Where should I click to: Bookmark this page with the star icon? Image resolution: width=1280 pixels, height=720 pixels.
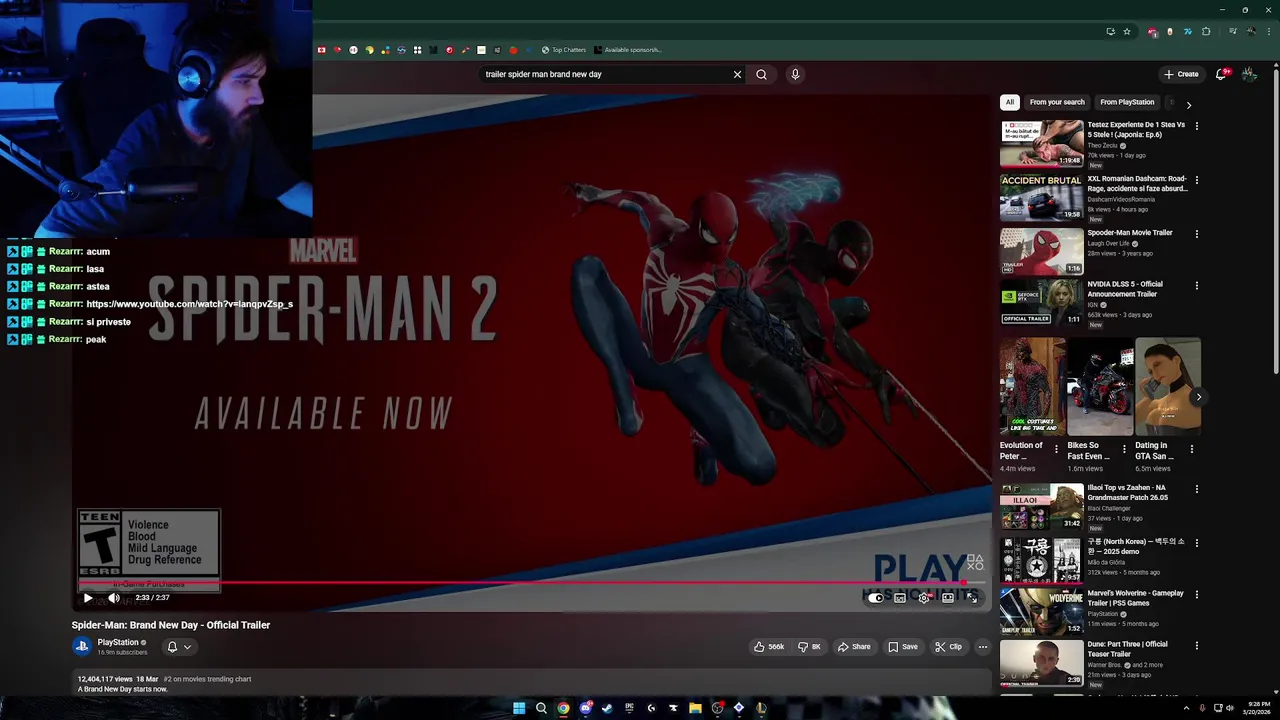[x=1127, y=32]
